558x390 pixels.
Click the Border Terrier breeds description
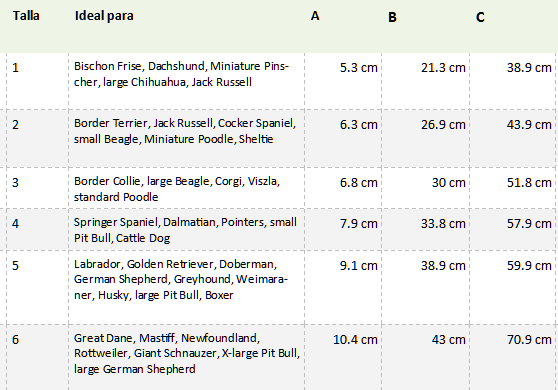pyautogui.click(x=185, y=131)
